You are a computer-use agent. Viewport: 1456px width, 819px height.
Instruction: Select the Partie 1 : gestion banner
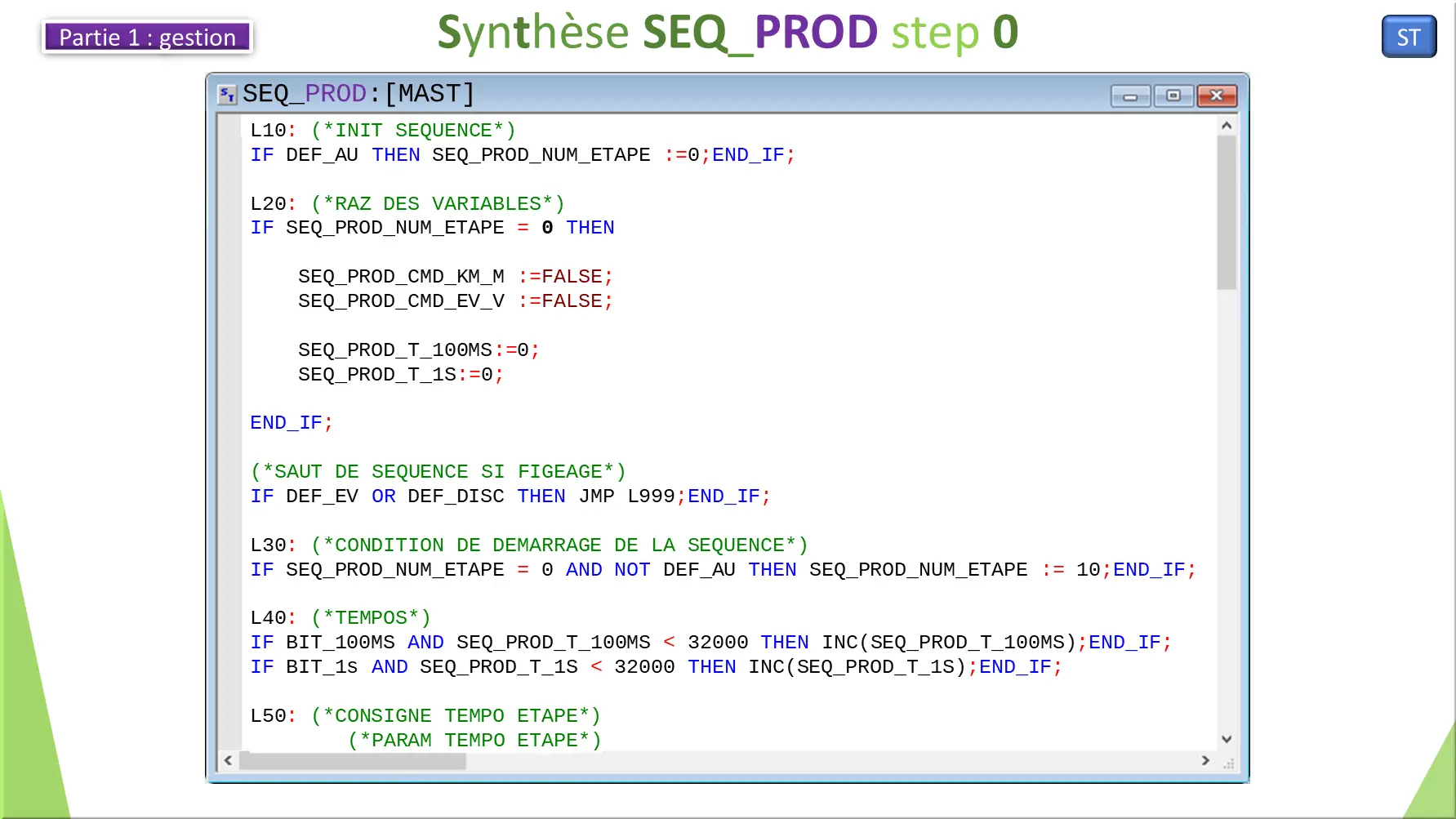tap(146, 38)
